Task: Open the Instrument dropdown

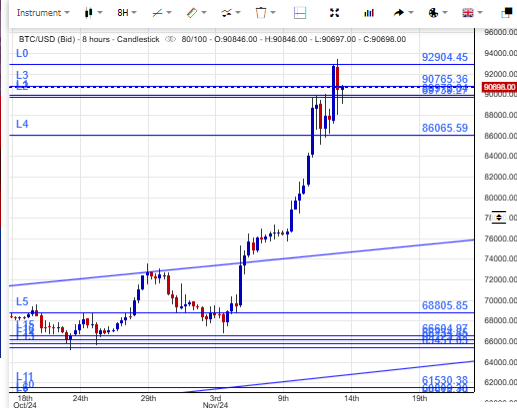Action: (43, 13)
